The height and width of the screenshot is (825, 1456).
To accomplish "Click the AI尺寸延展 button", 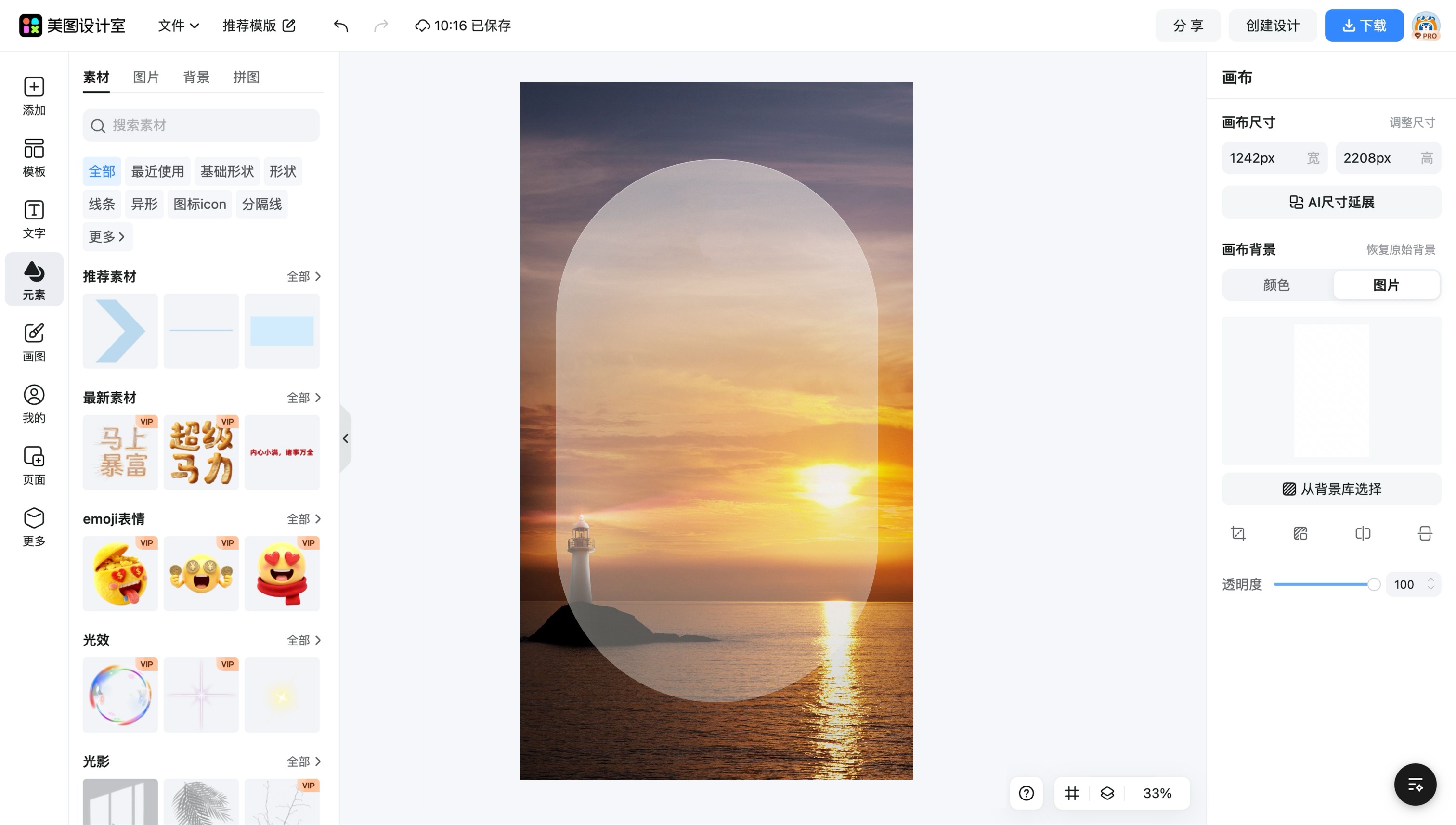I will pyautogui.click(x=1331, y=202).
